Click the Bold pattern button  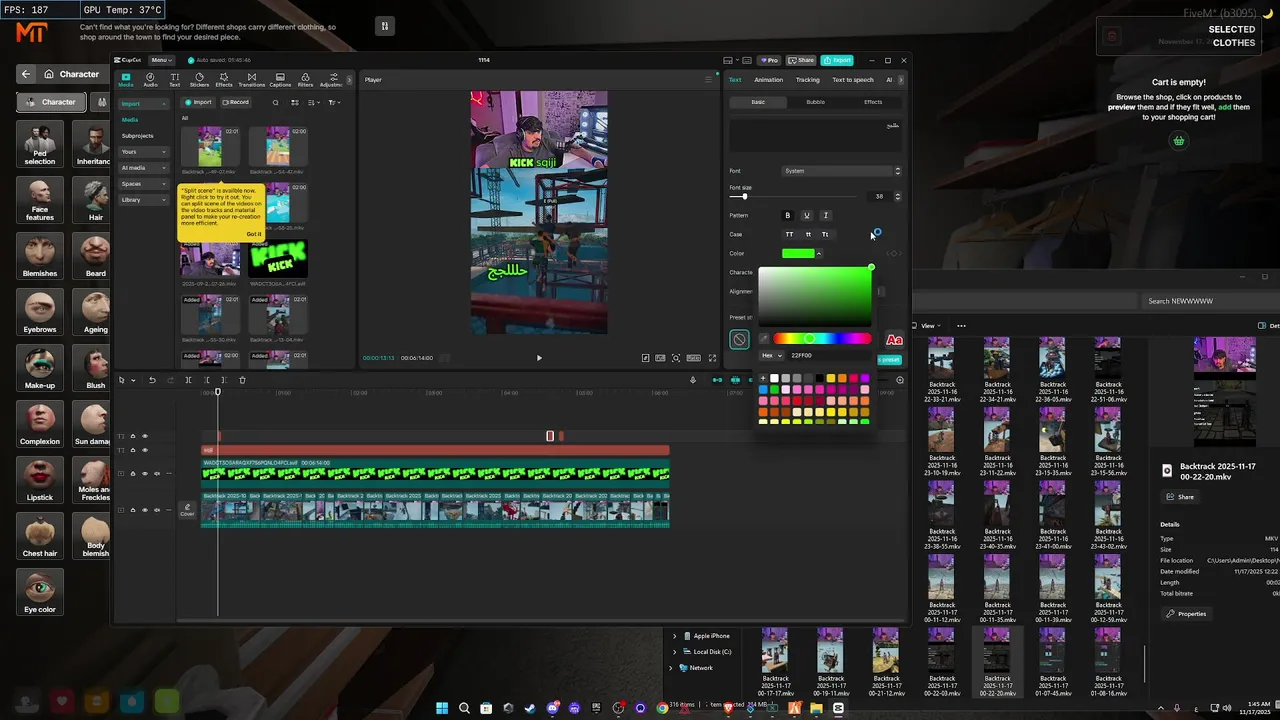tap(787, 215)
